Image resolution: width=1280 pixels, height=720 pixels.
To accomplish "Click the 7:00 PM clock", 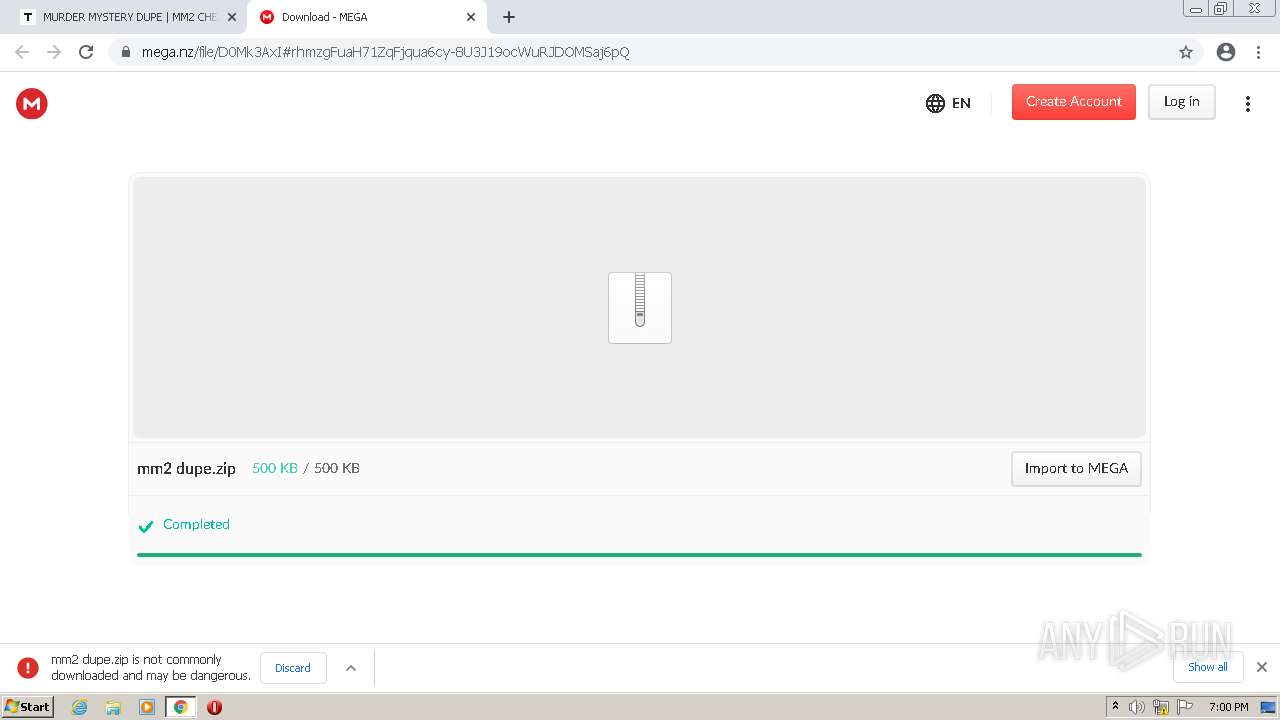I will 1228,707.
